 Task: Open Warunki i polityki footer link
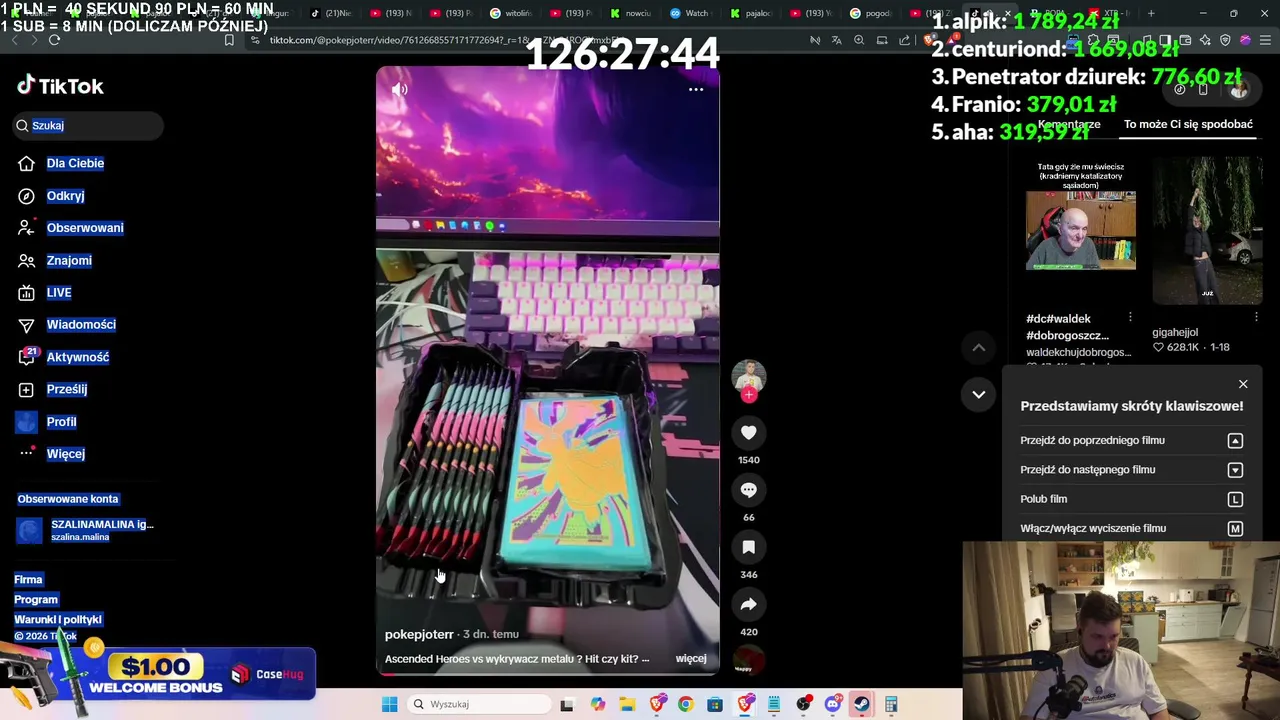pyautogui.click(x=58, y=620)
